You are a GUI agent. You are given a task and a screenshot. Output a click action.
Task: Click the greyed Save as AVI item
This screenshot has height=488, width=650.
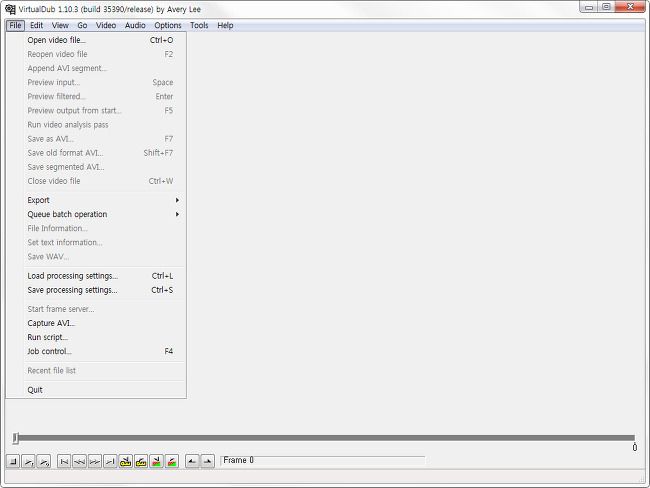point(96,139)
